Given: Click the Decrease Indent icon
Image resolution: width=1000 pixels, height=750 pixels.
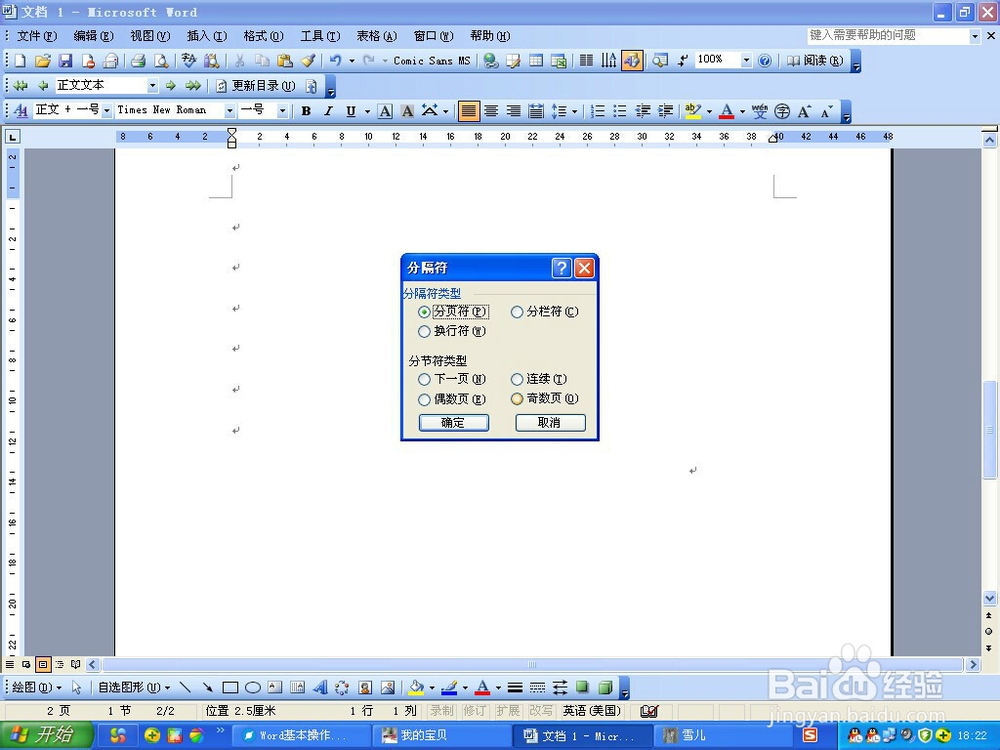Looking at the screenshot, I should pyautogui.click(x=643, y=111).
